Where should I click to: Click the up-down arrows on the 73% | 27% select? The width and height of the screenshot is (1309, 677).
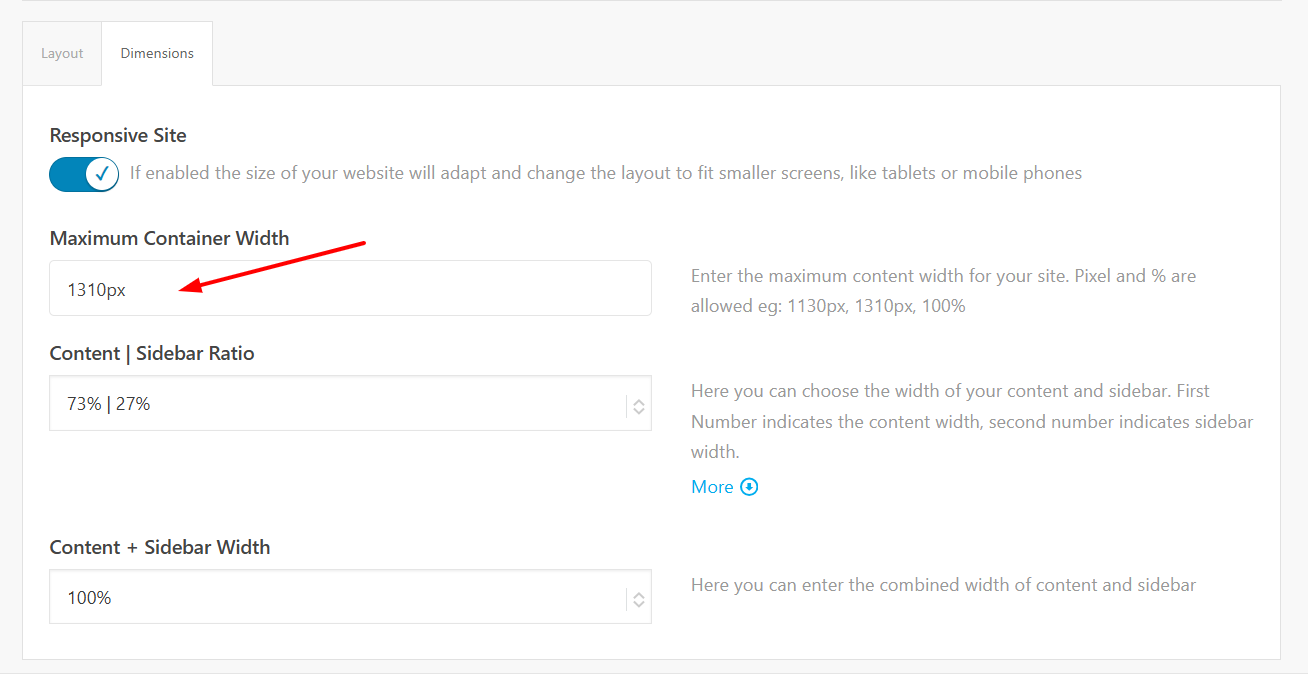tap(638, 406)
